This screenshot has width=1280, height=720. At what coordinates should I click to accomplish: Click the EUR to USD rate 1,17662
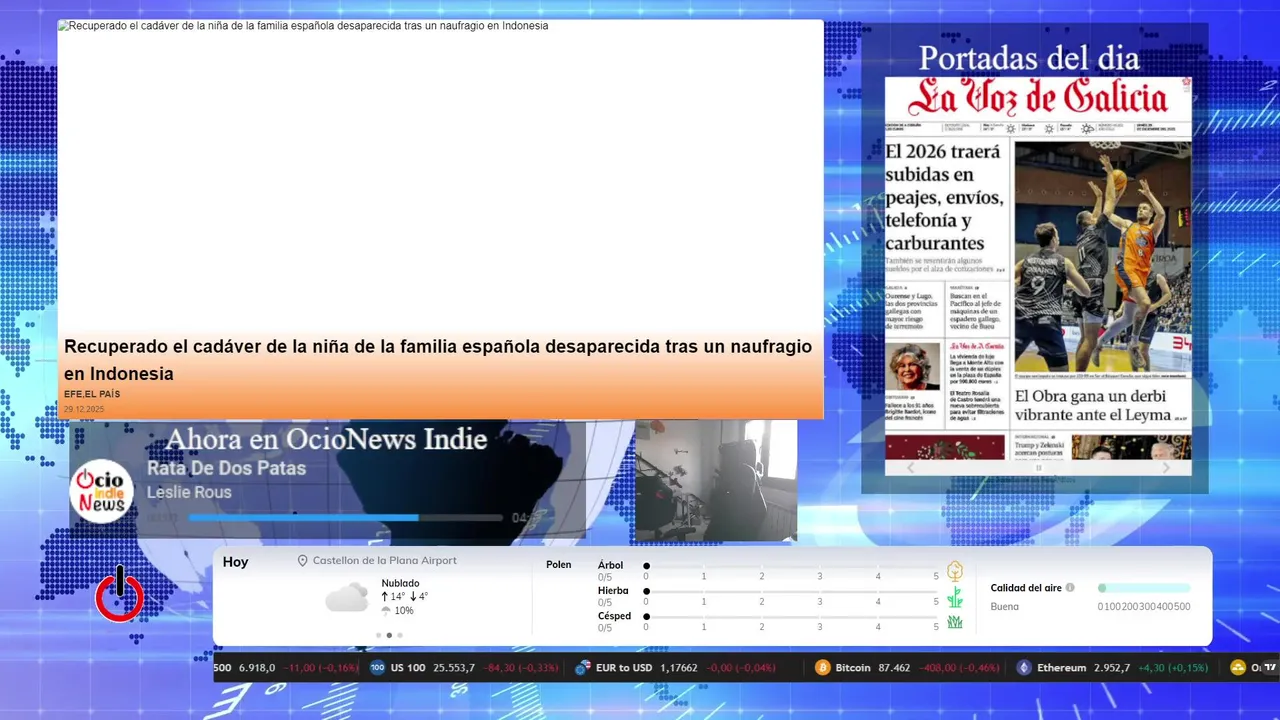[x=680, y=668]
